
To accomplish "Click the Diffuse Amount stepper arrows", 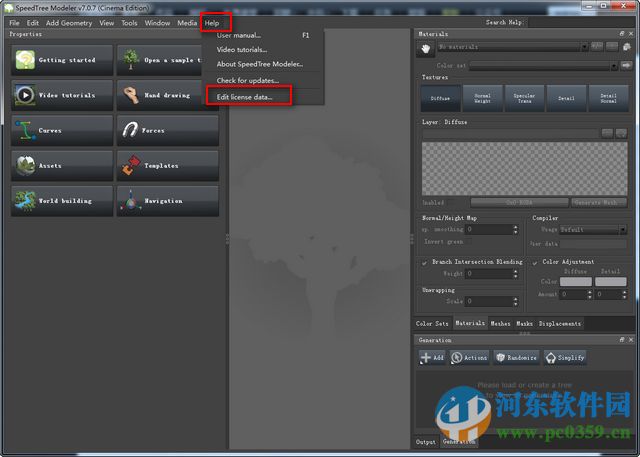I will tap(589, 294).
